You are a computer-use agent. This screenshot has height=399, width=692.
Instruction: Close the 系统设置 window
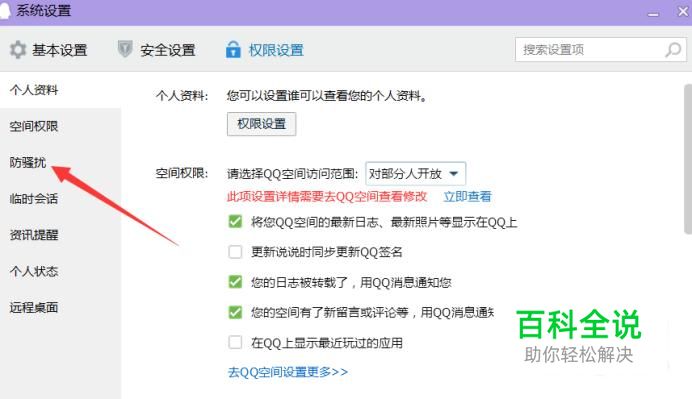pyautogui.click(x=683, y=11)
